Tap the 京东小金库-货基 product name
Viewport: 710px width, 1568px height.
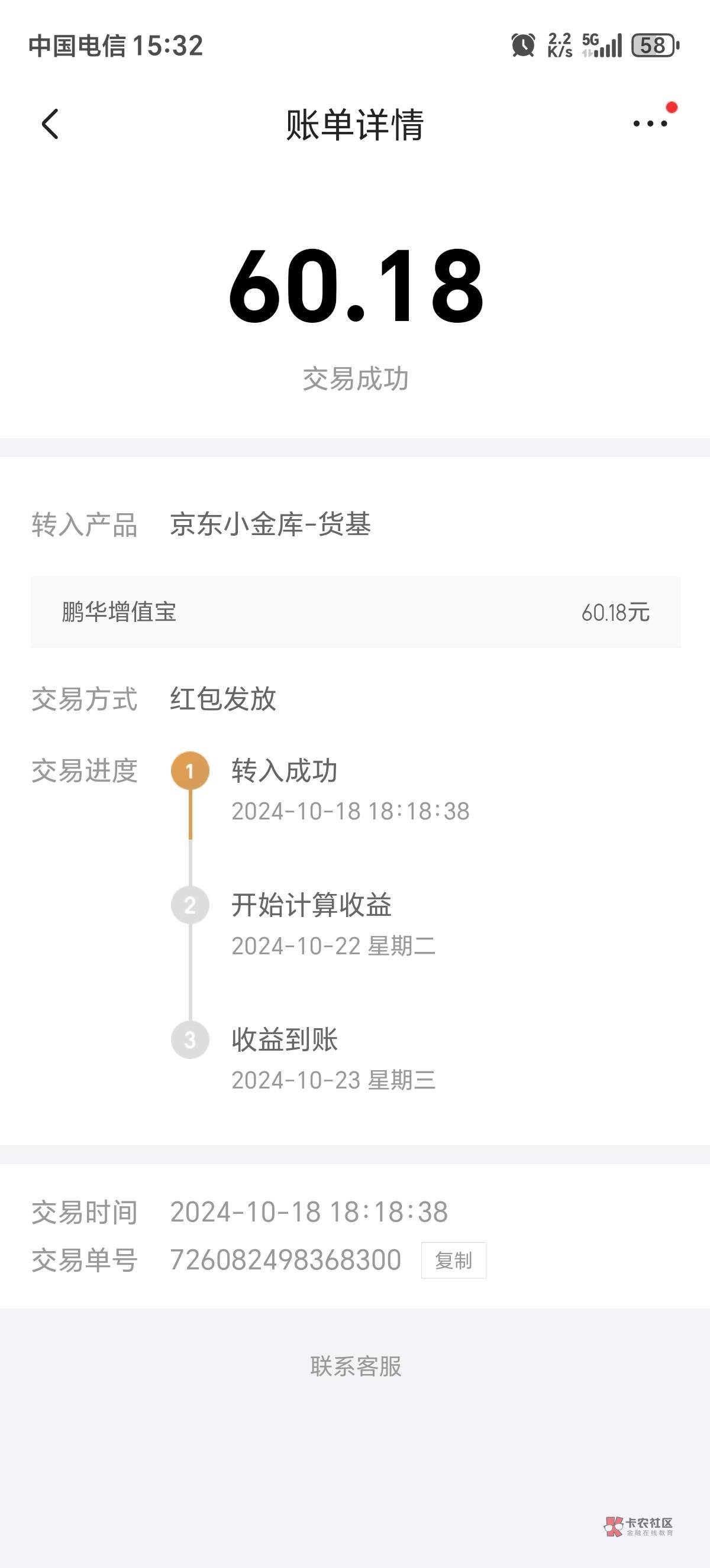(x=270, y=524)
